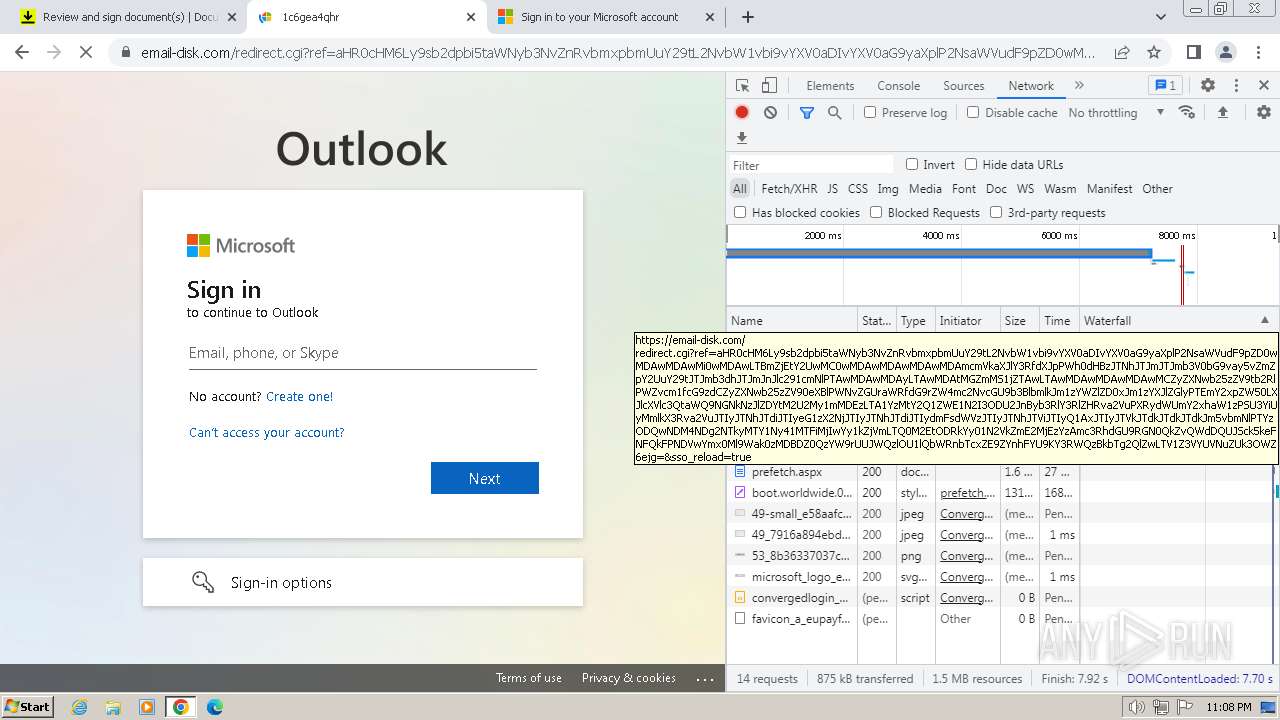Screen dimensions: 1280x720
Task: Check the Invert filter checkbox
Action: pyautogui.click(x=912, y=164)
